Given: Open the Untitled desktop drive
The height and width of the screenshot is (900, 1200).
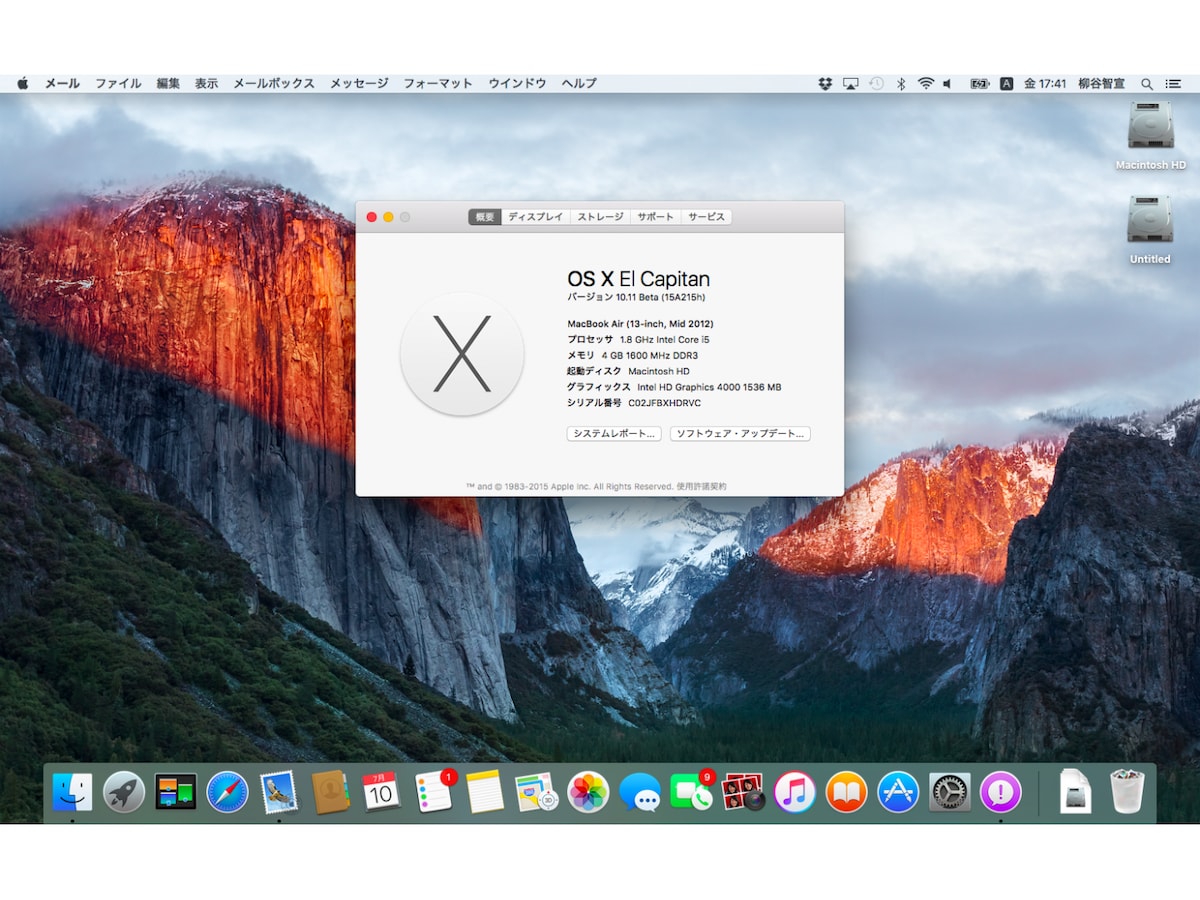Looking at the screenshot, I should [x=1150, y=229].
